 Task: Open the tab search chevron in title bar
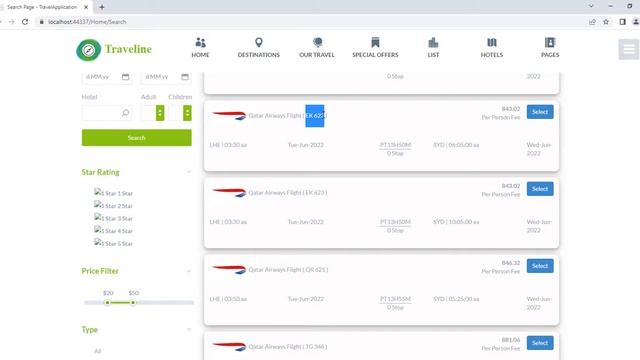(x=591, y=6)
